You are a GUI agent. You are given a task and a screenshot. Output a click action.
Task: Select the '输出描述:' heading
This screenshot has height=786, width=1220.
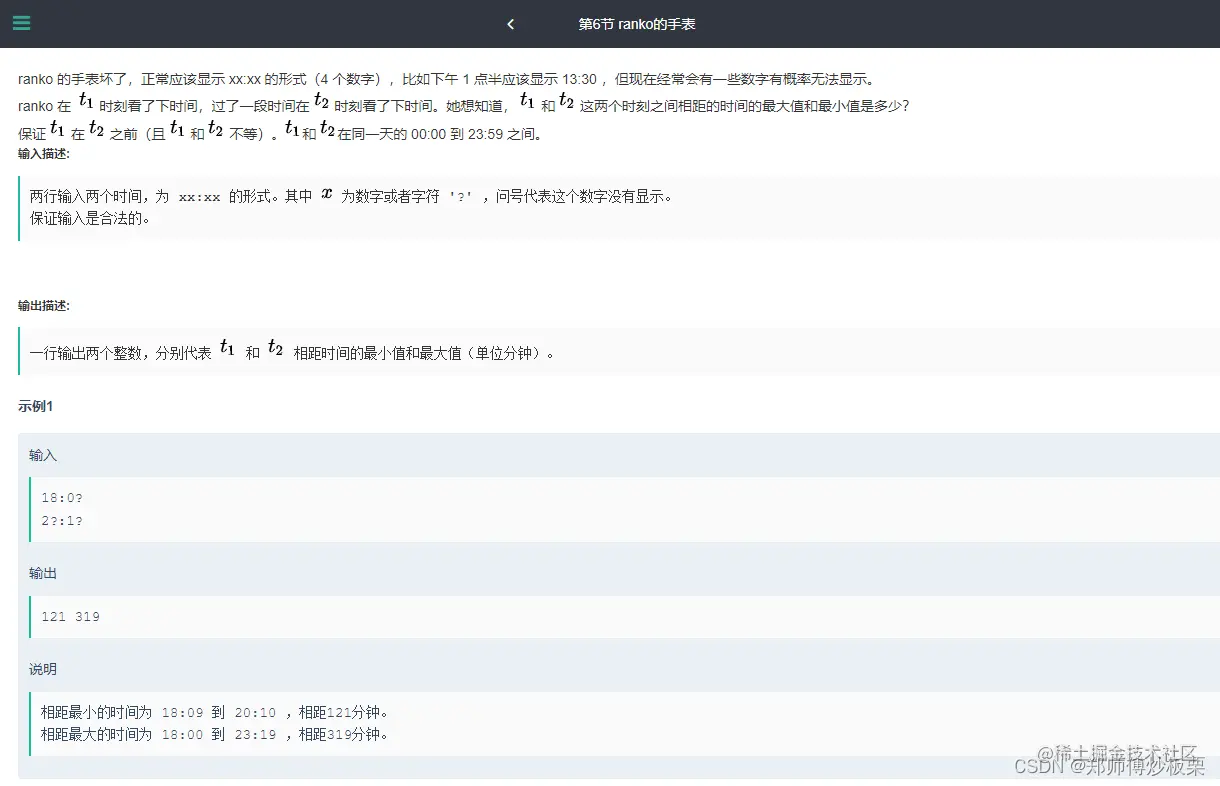pos(44,305)
